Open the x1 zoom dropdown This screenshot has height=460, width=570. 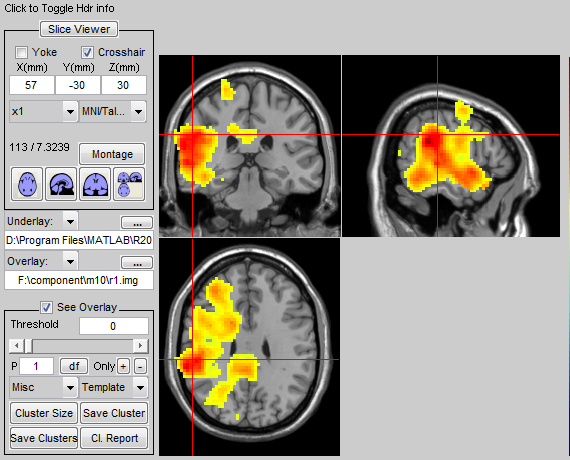pyautogui.click(x=43, y=111)
